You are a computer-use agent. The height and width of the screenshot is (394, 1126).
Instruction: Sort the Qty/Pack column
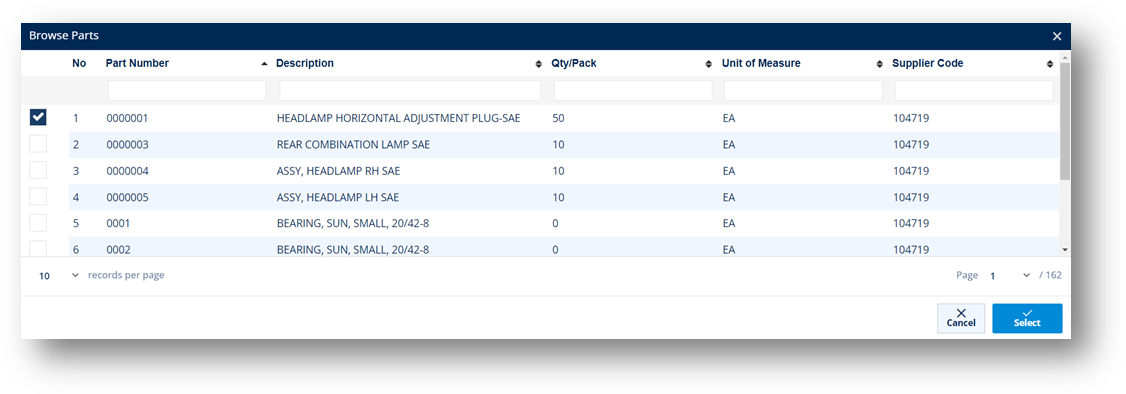click(x=709, y=64)
